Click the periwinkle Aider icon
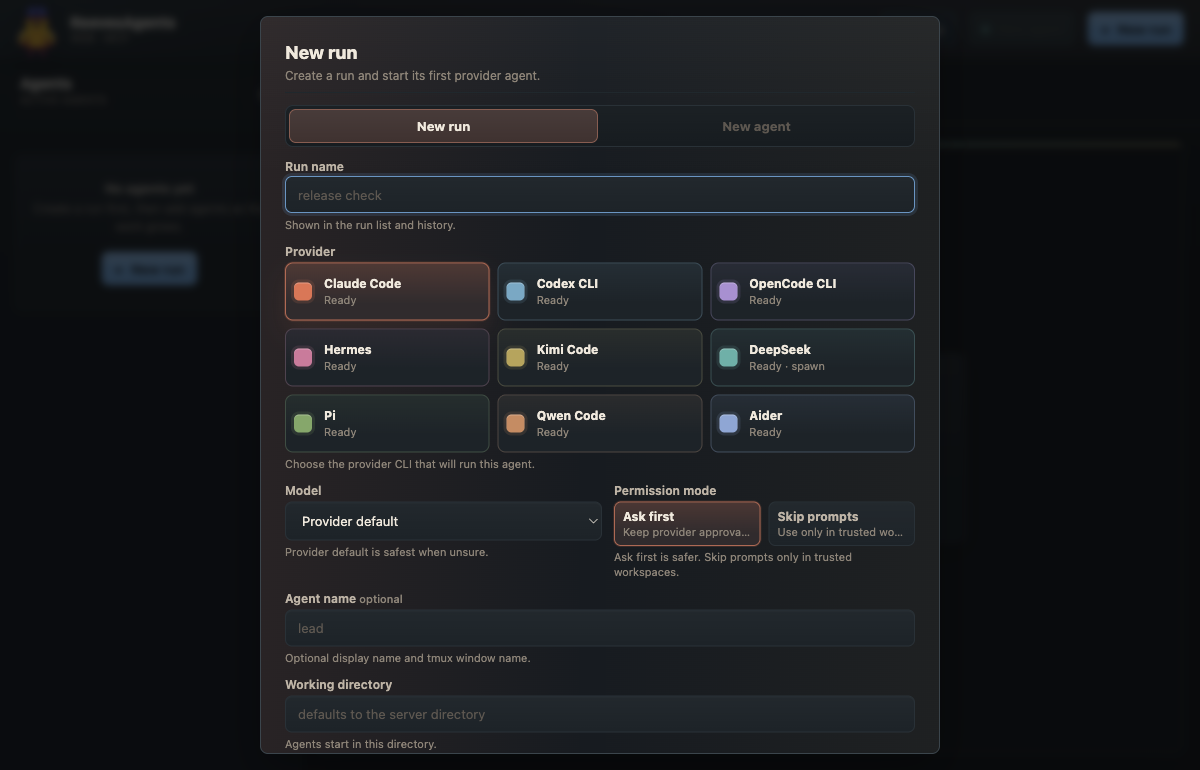The image size is (1200, 770). pos(728,423)
